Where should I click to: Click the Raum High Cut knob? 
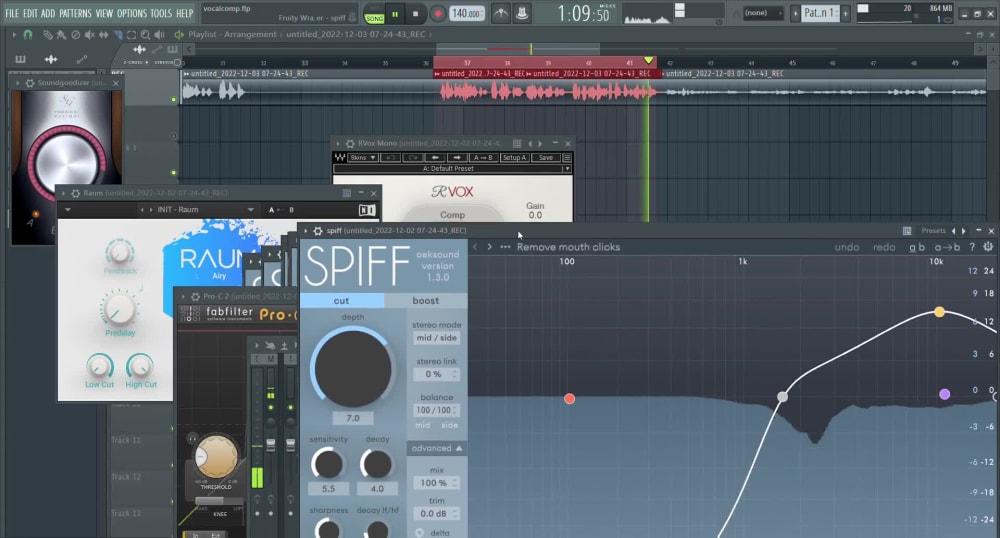[x=140, y=366]
